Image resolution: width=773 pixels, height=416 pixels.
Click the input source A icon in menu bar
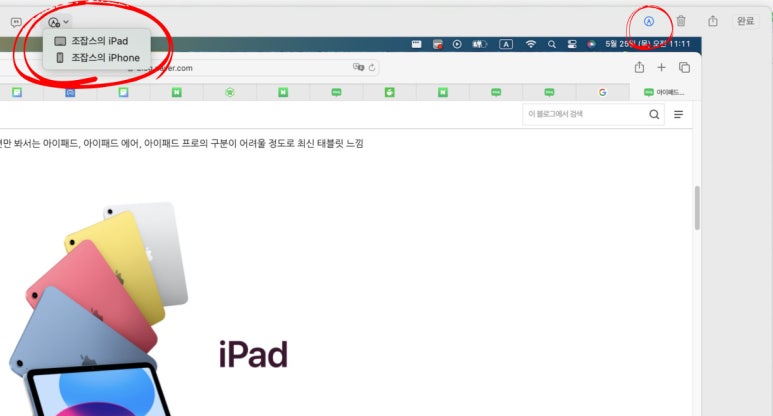point(506,44)
